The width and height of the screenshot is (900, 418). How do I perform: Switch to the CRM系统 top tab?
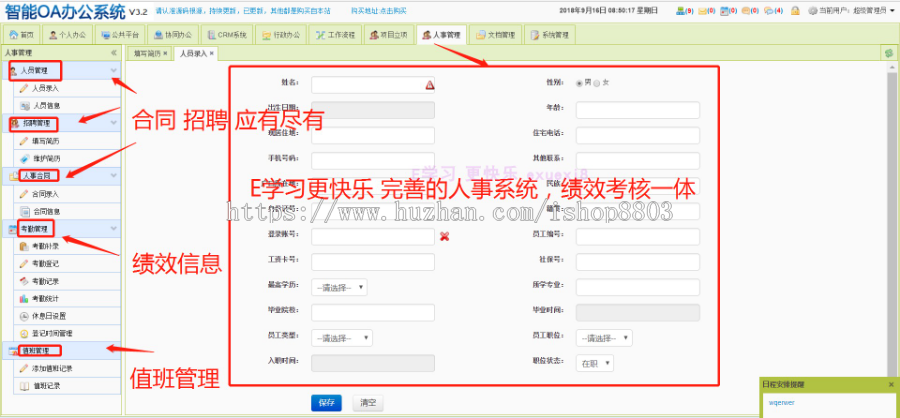pyautogui.click(x=231, y=34)
